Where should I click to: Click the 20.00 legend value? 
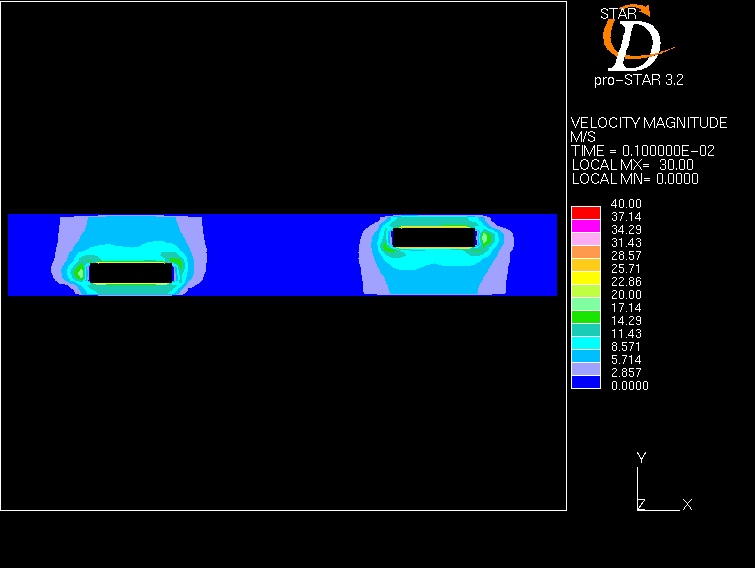[x=627, y=295]
